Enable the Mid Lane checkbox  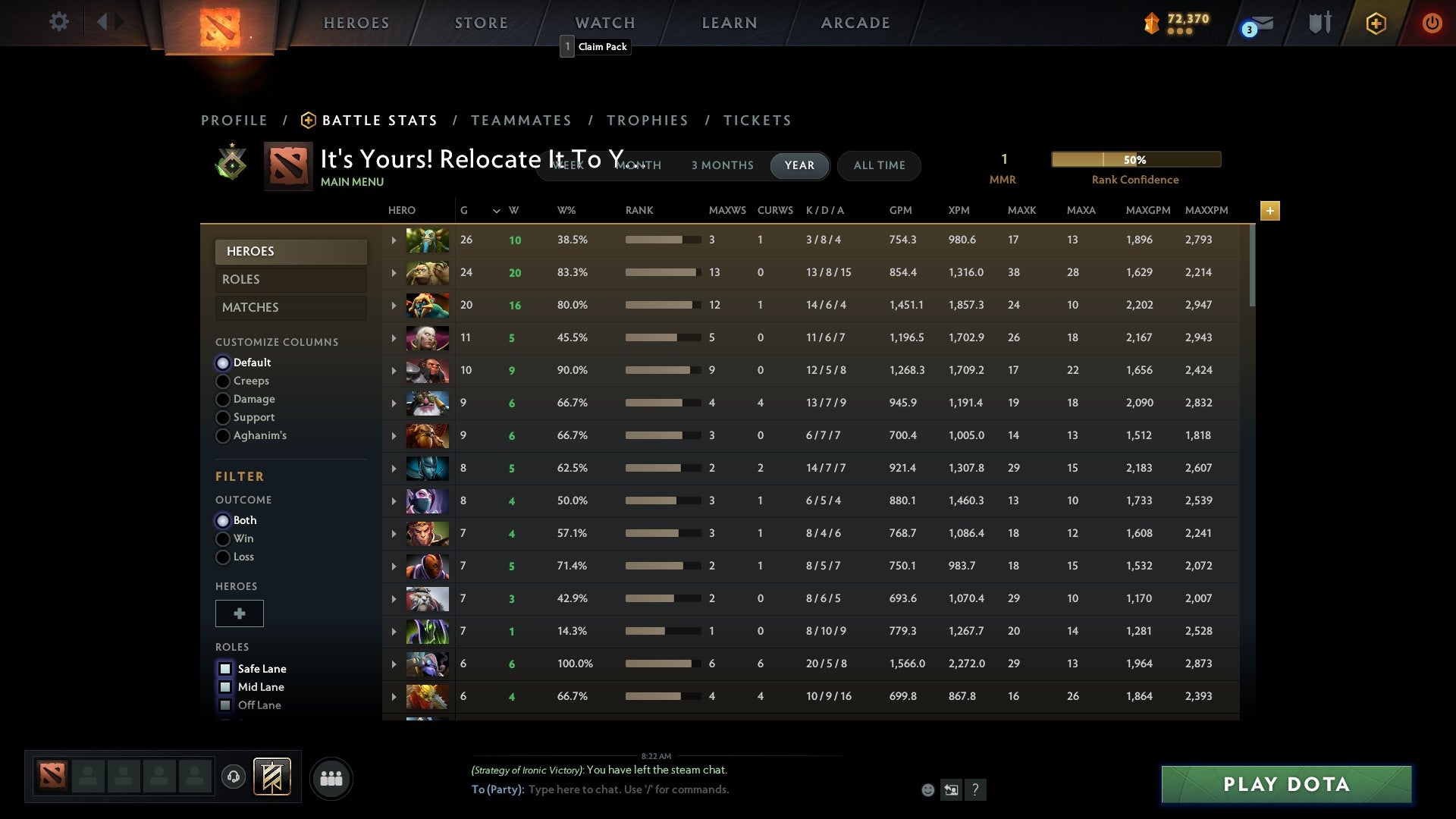pos(224,686)
